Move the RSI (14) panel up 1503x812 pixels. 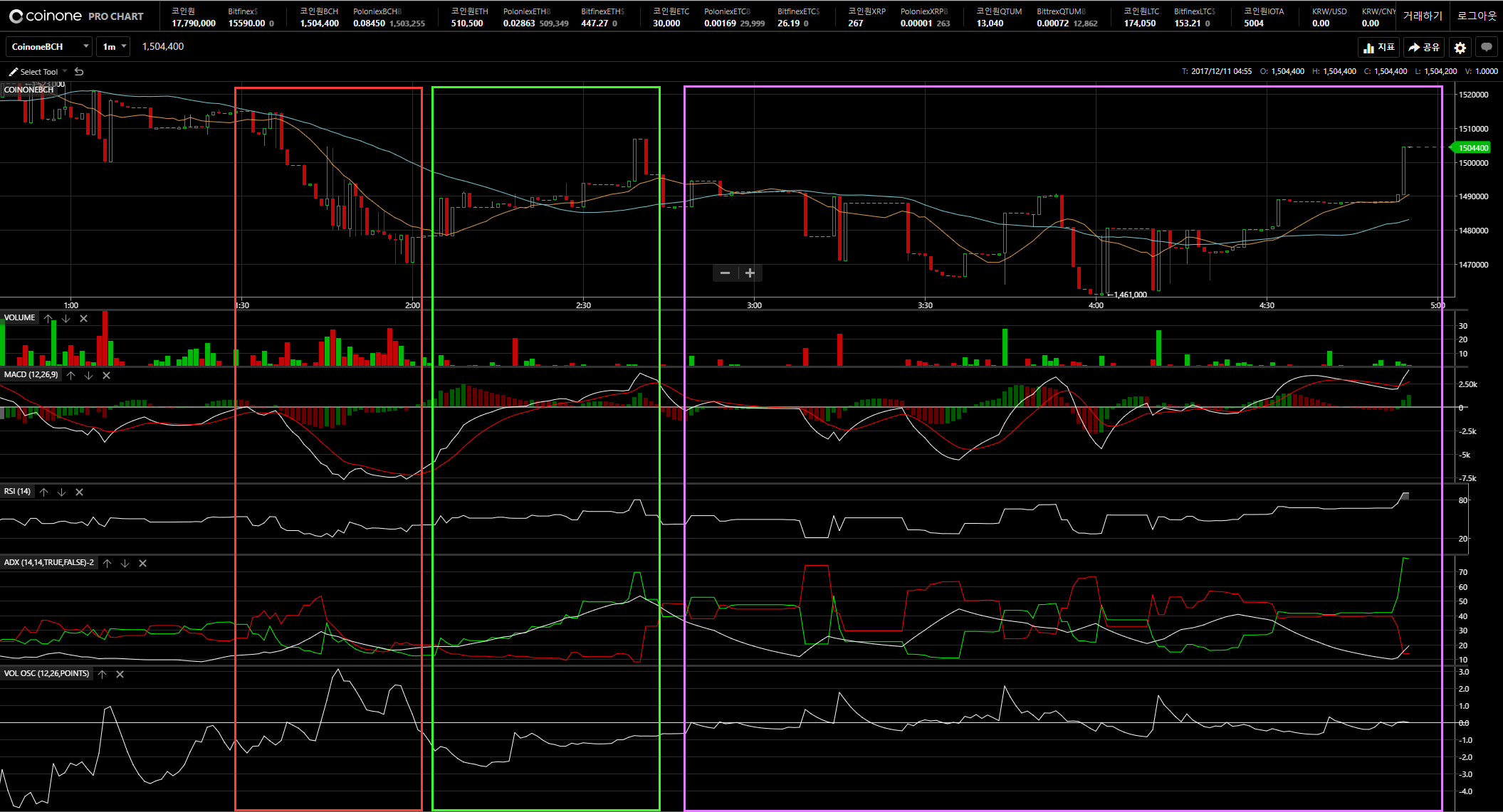(x=44, y=492)
